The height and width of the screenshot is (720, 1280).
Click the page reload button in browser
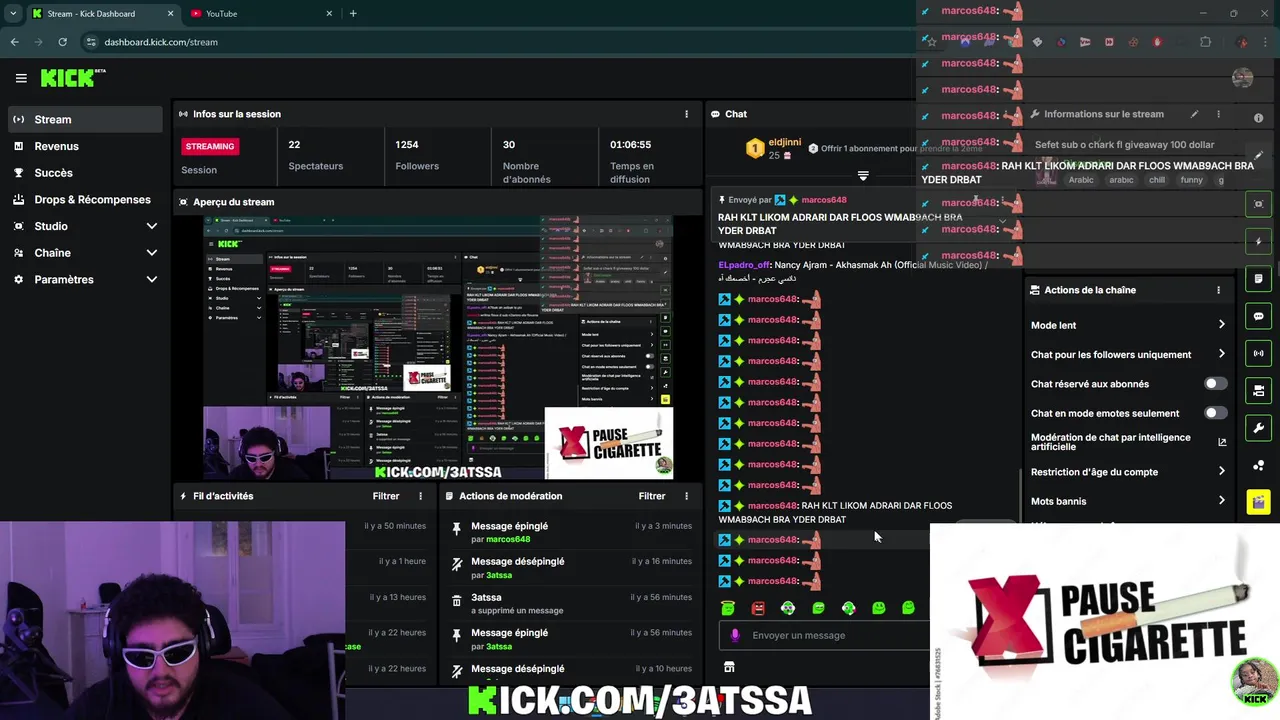(x=62, y=42)
